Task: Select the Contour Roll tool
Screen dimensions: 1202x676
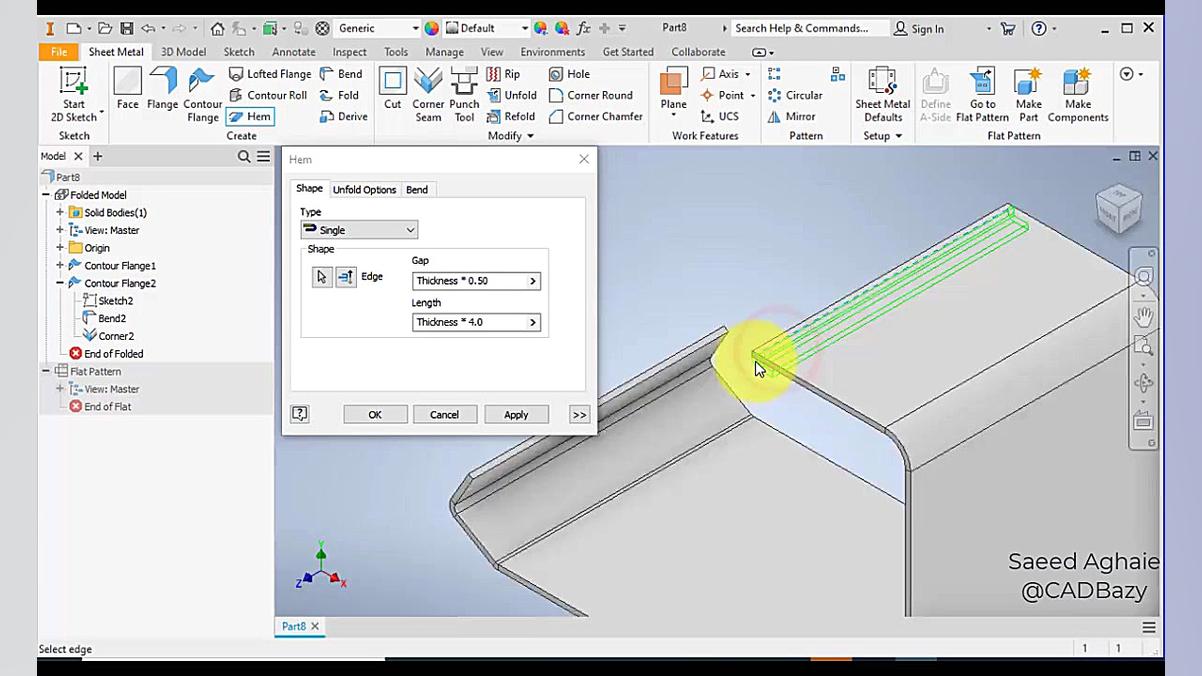Action: click(x=267, y=95)
